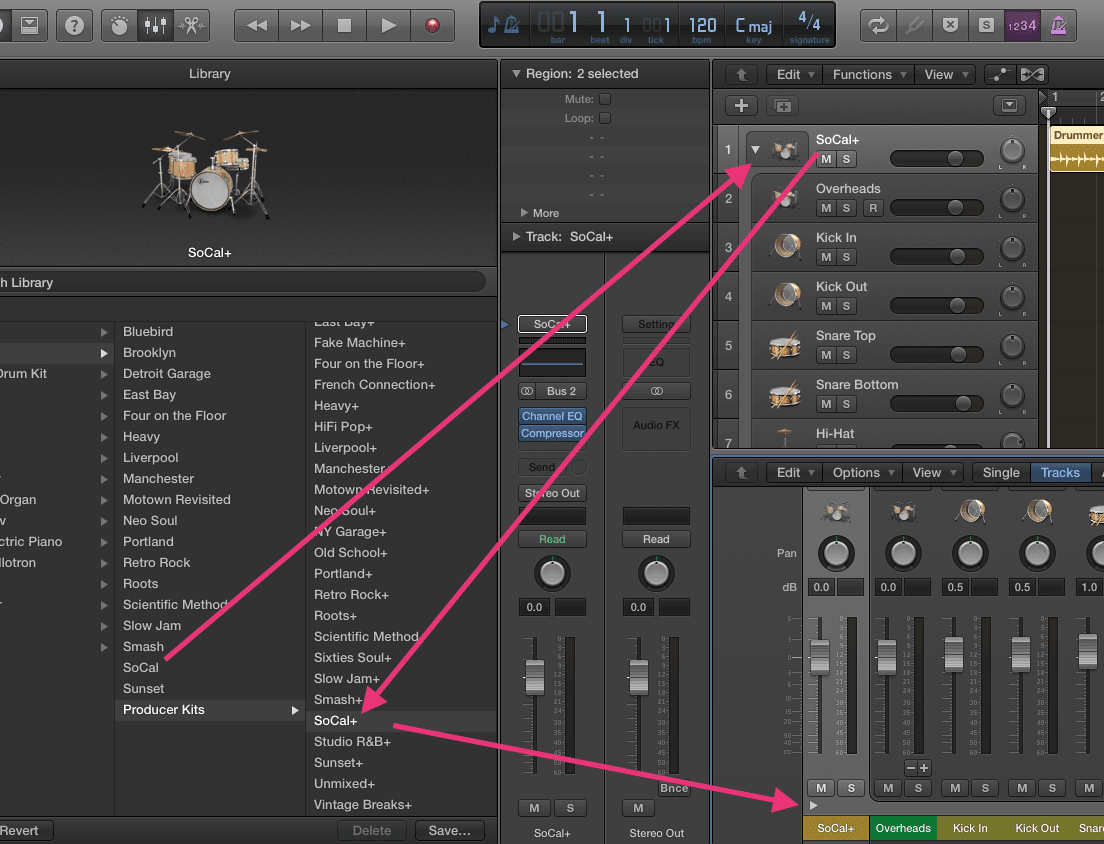1104x844 pixels.
Task: Click the SoCal+ track volume slider
Action: pyautogui.click(x=936, y=159)
